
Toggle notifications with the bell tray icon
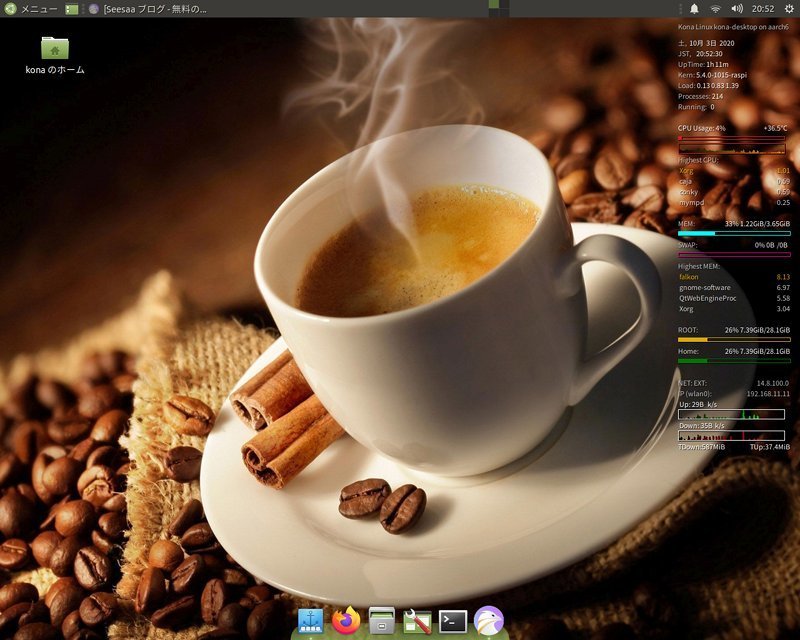[694, 9]
